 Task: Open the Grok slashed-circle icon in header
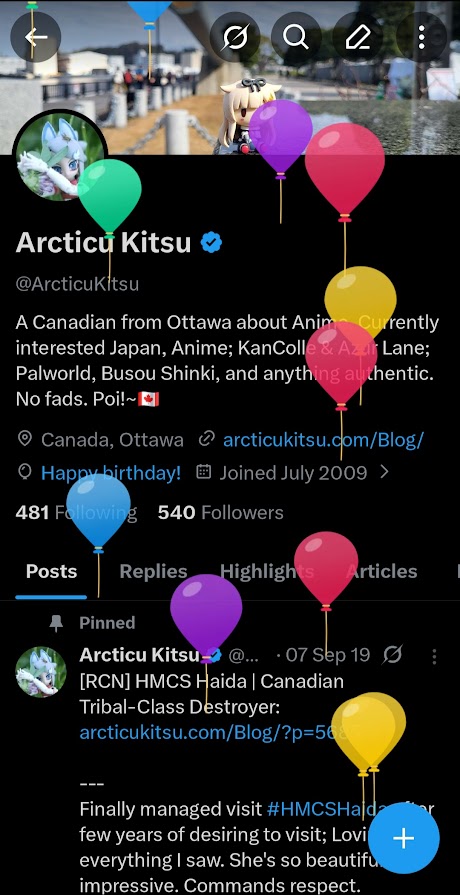click(235, 38)
